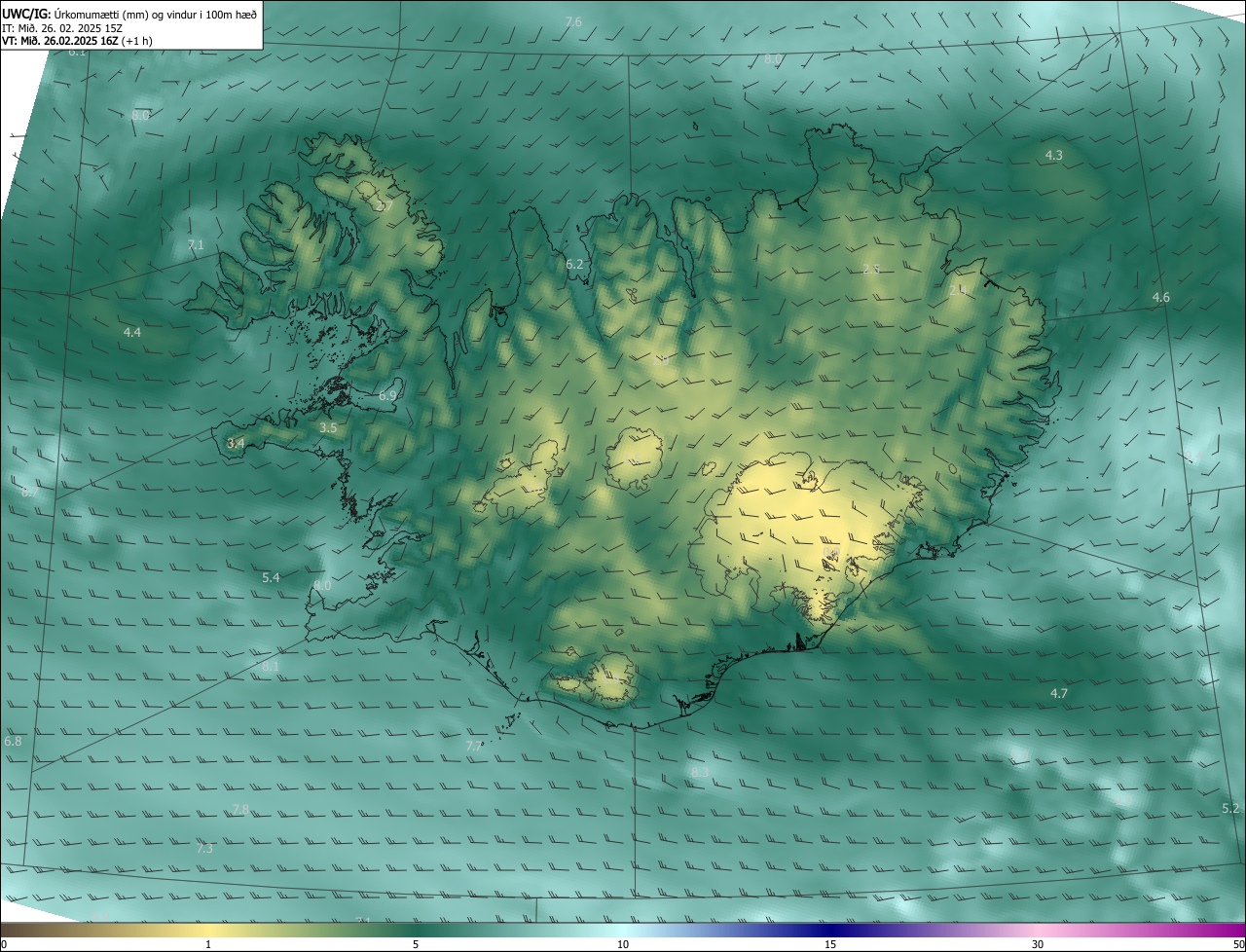This screenshot has height=952, width=1246.
Task: Click the 4.4 value on the map
Action: pyautogui.click(x=132, y=333)
